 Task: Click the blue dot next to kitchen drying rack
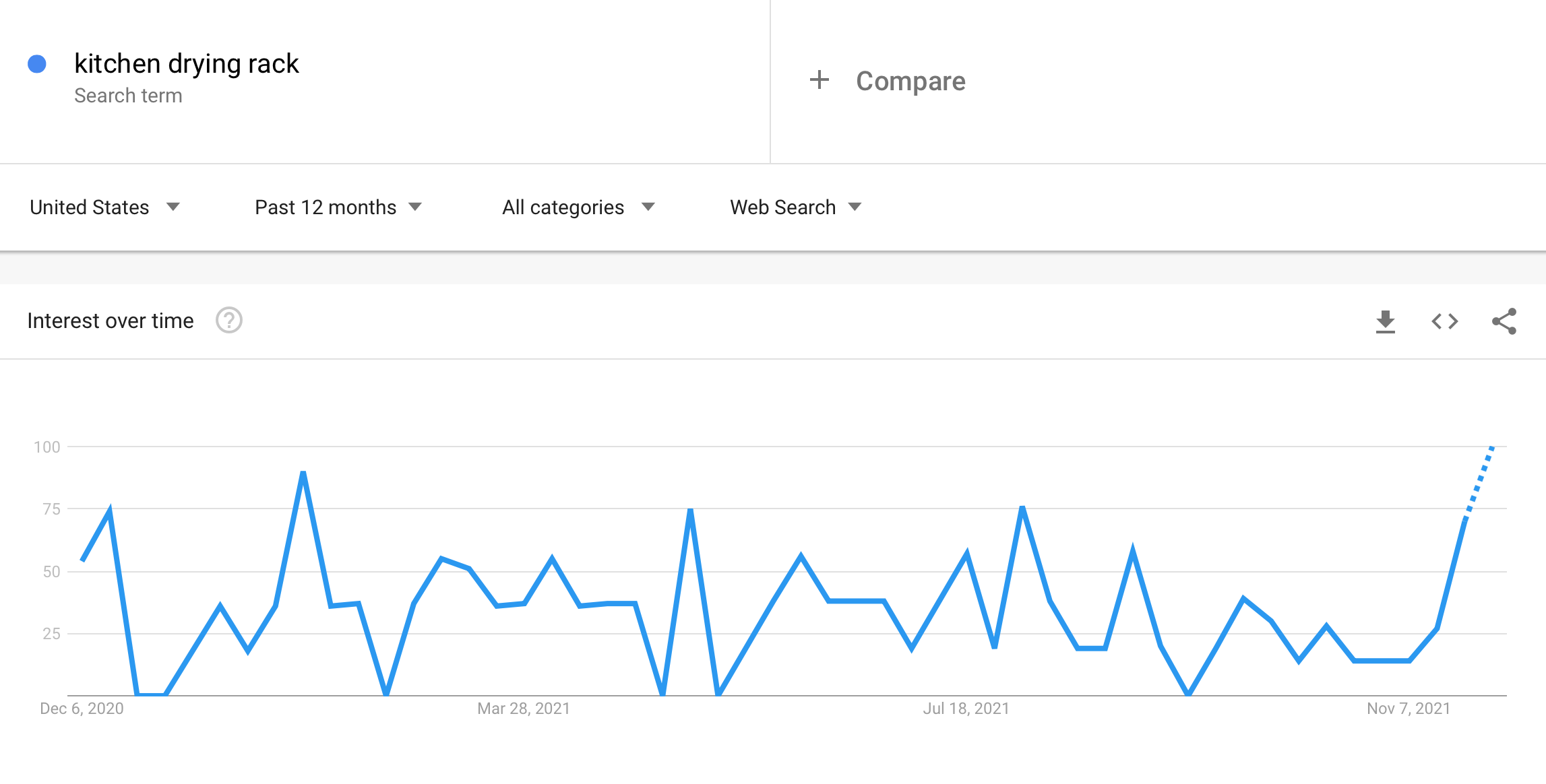(x=37, y=64)
